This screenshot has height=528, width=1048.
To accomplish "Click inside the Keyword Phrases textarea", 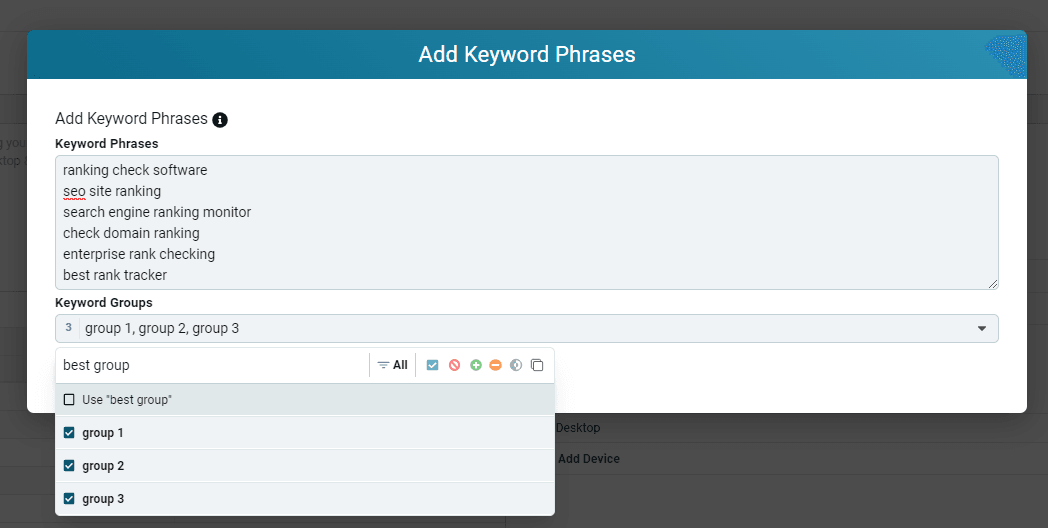I will coord(527,223).
